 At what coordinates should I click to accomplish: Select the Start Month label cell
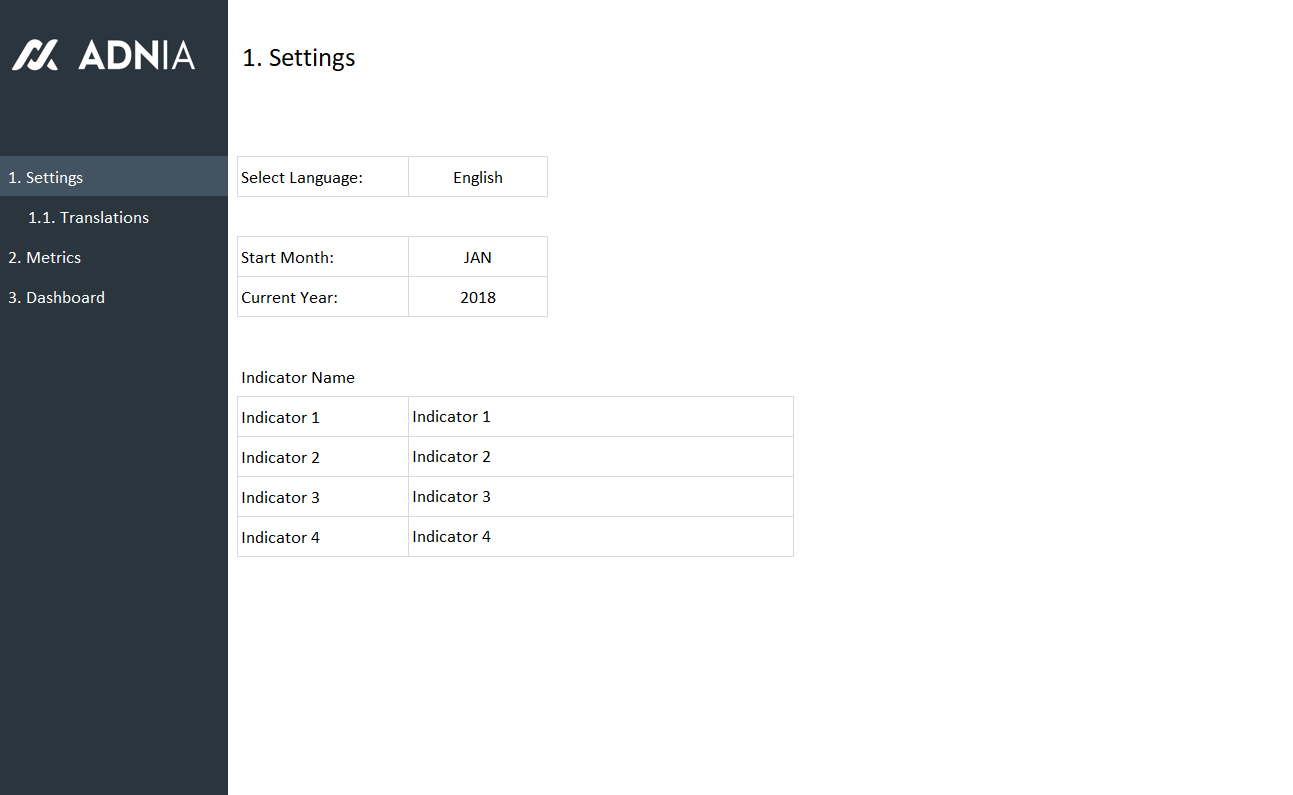[322, 257]
